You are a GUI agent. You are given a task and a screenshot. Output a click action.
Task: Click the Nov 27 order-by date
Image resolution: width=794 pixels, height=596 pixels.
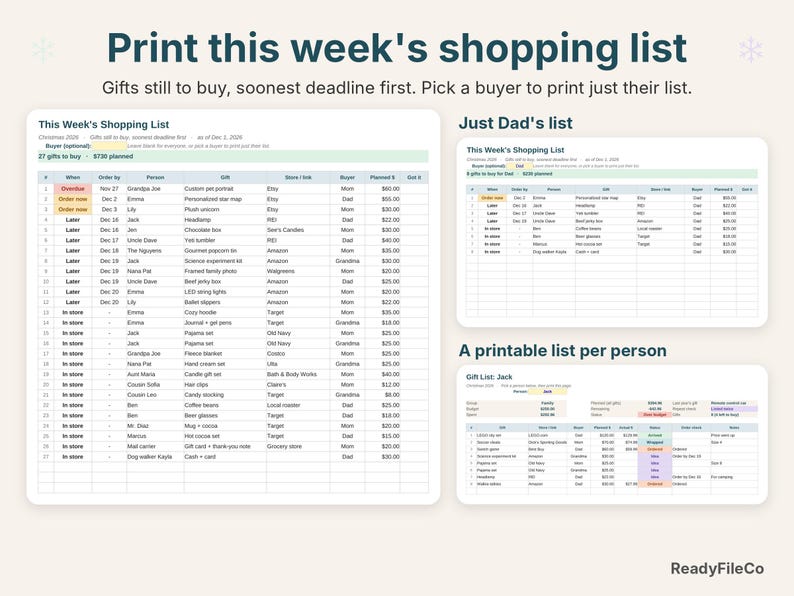click(x=109, y=189)
